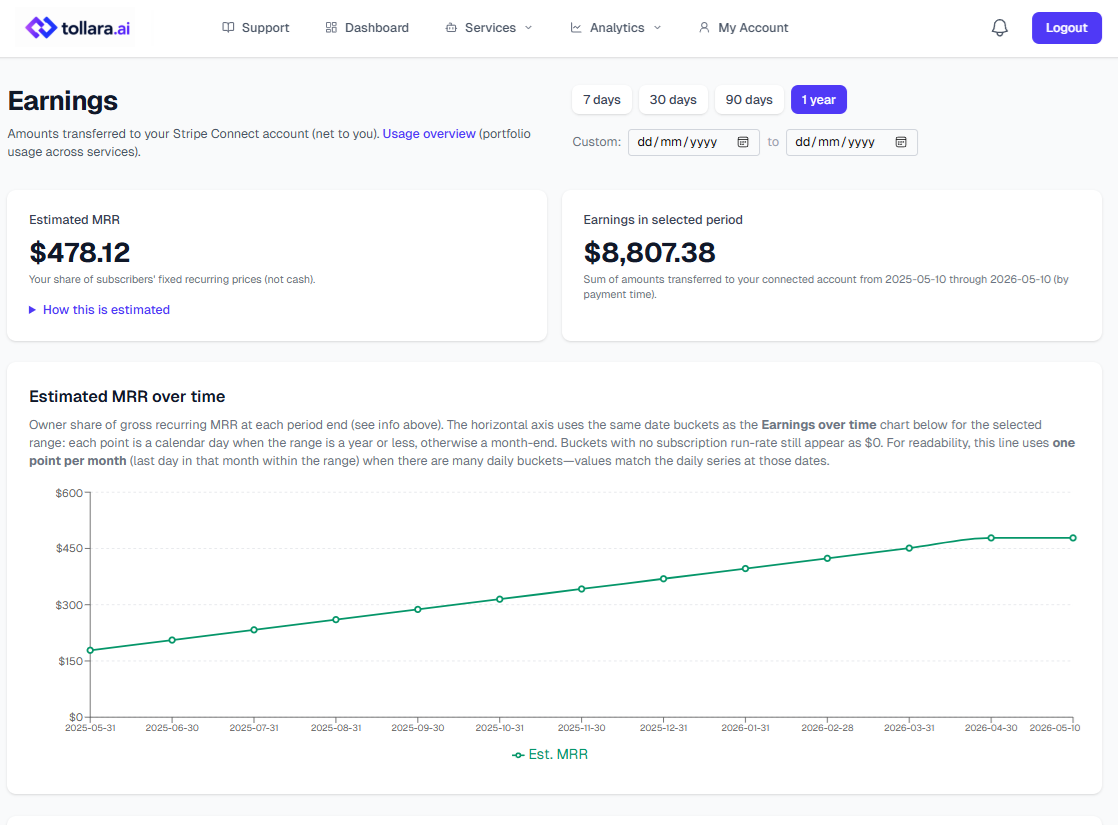Click the 2026-04-30 chart data point

[991, 538]
